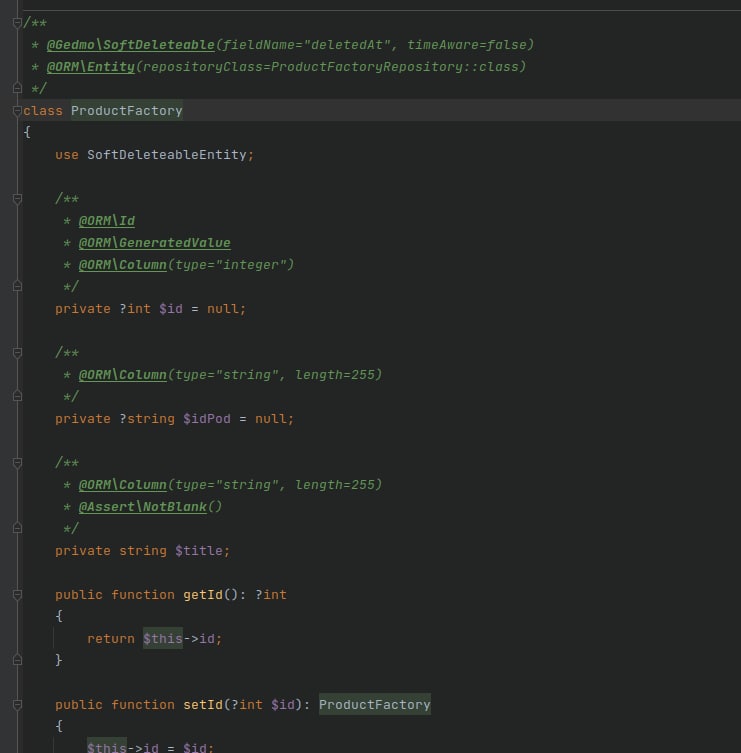This screenshot has height=753, width=741.
Task: Click the 'class' keyword
Action: 43,111
